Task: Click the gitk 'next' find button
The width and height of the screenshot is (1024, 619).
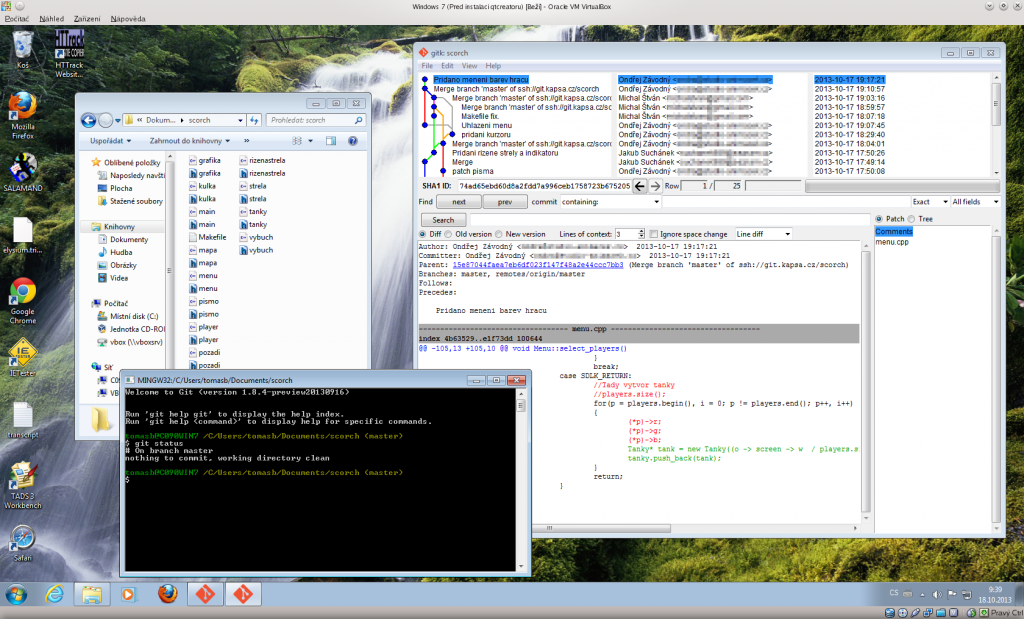Action: tap(458, 202)
